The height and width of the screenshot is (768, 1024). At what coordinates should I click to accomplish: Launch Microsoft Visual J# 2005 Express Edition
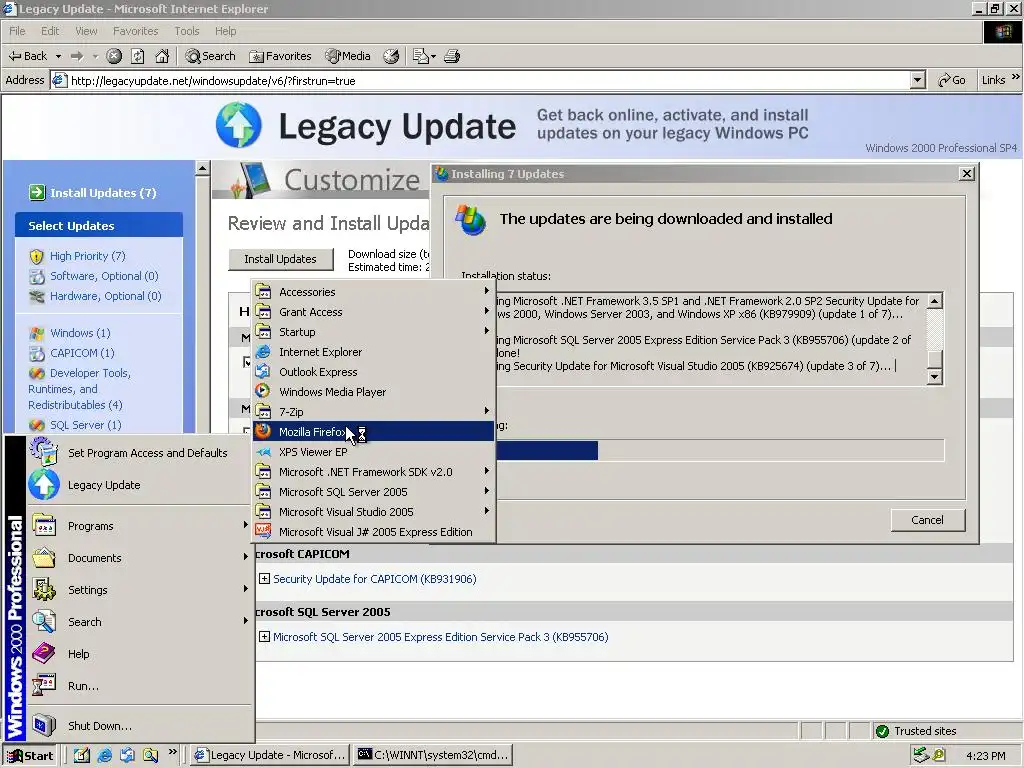point(374,532)
